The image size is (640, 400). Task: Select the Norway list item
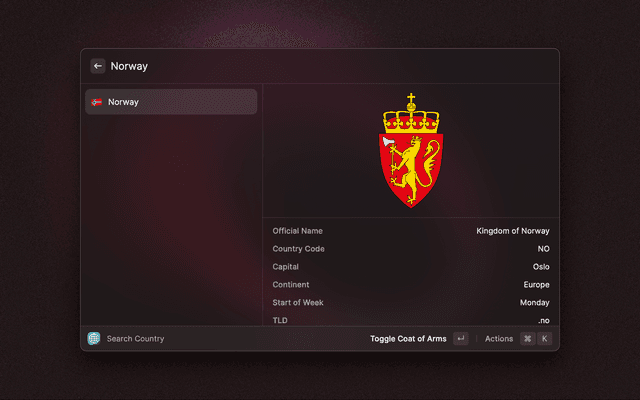pyautogui.click(x=171, y=102)
